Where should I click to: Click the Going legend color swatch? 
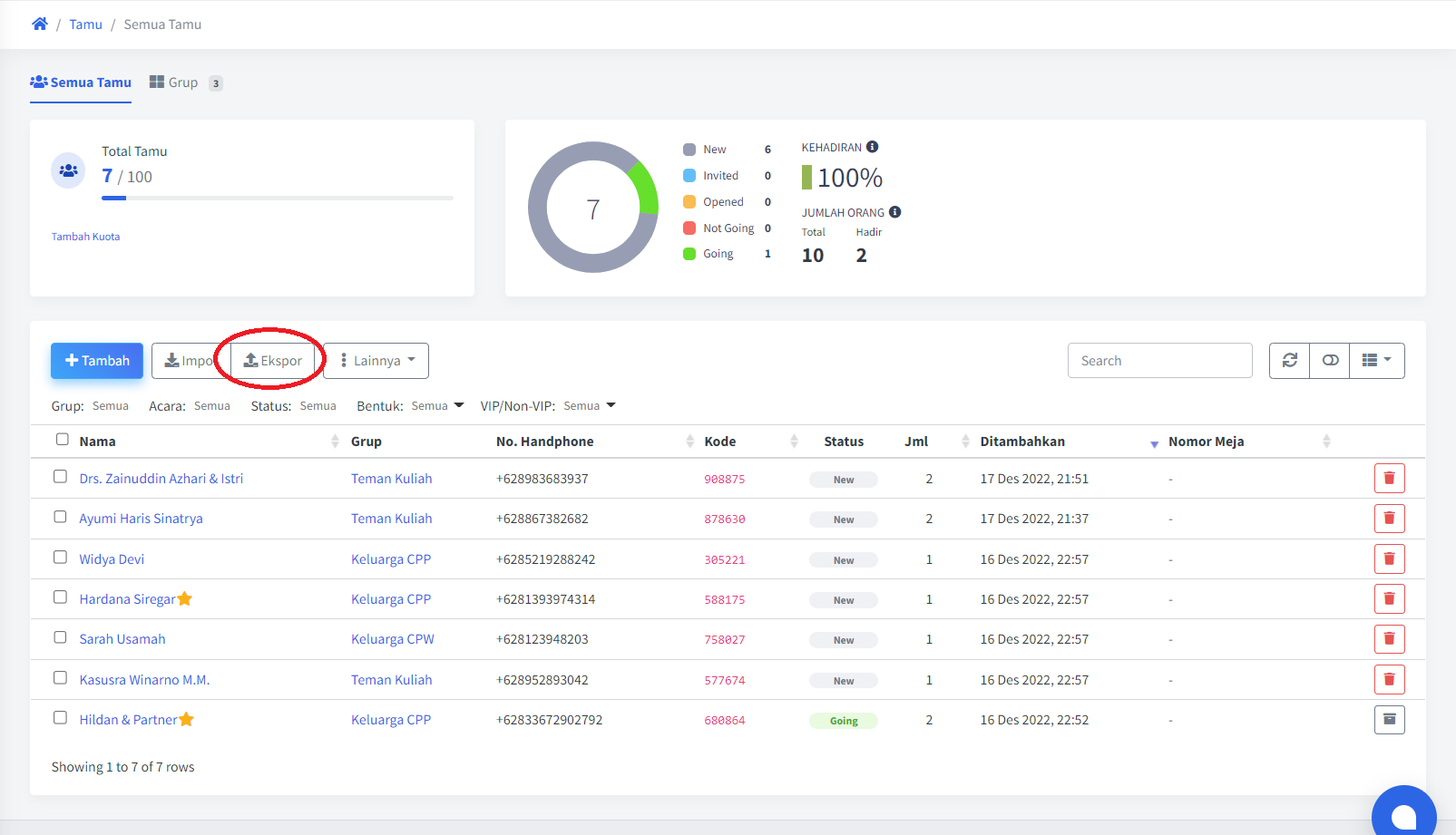pyautogui.click(x=689, y=254)
